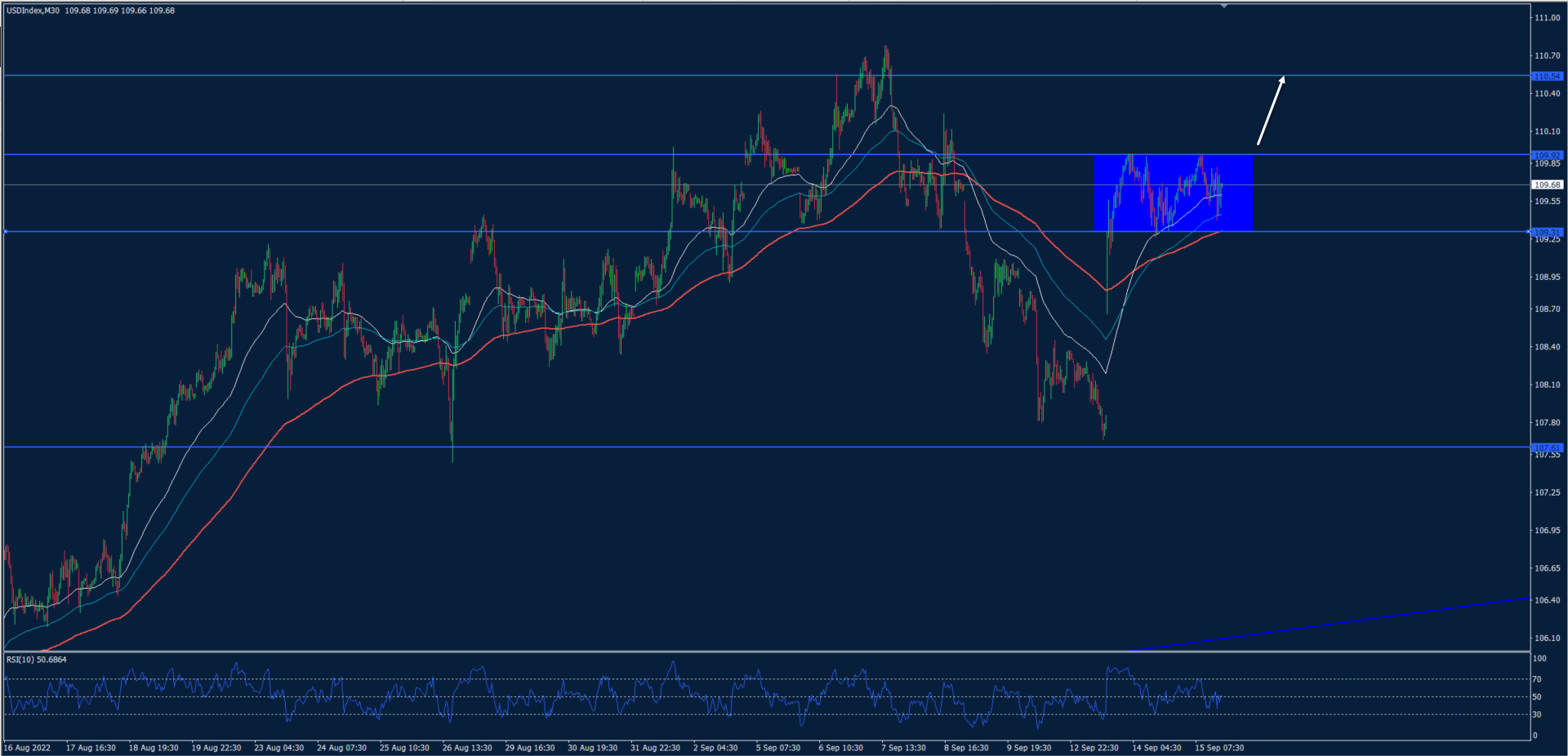Click the chart shift triangle marker at top
The width and height of the screenshot is (1568, 756).
pos(1223,6)
